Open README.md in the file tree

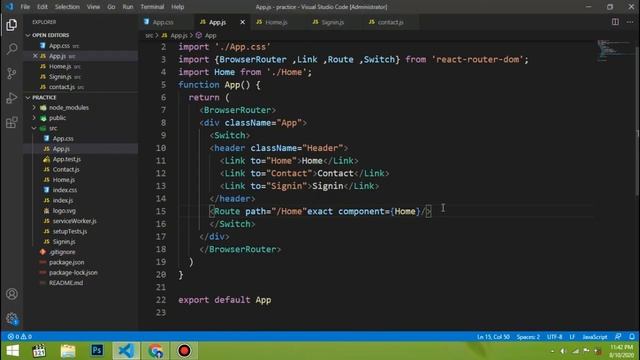(66, 283)
